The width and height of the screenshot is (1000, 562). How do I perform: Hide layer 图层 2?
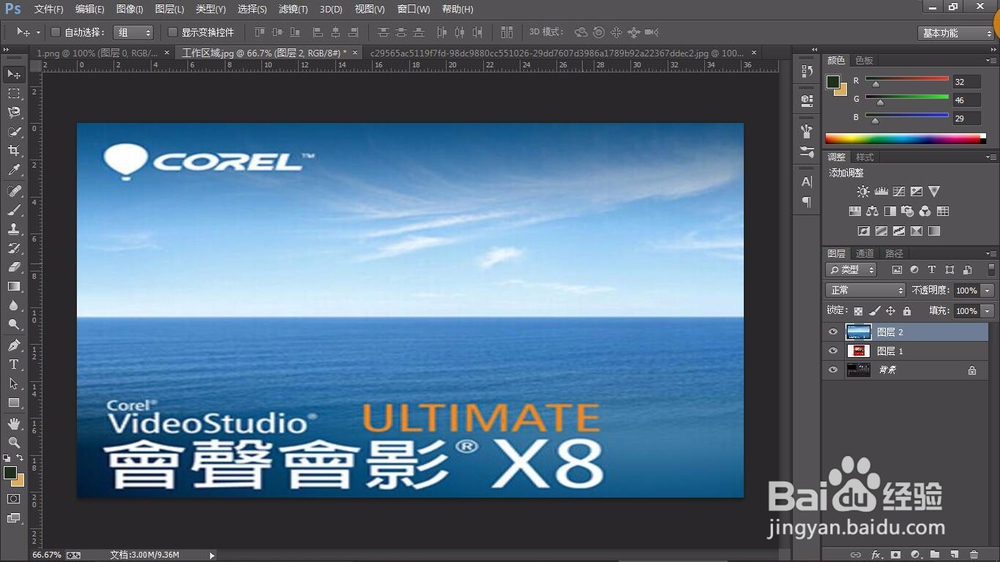click(833, 332)
